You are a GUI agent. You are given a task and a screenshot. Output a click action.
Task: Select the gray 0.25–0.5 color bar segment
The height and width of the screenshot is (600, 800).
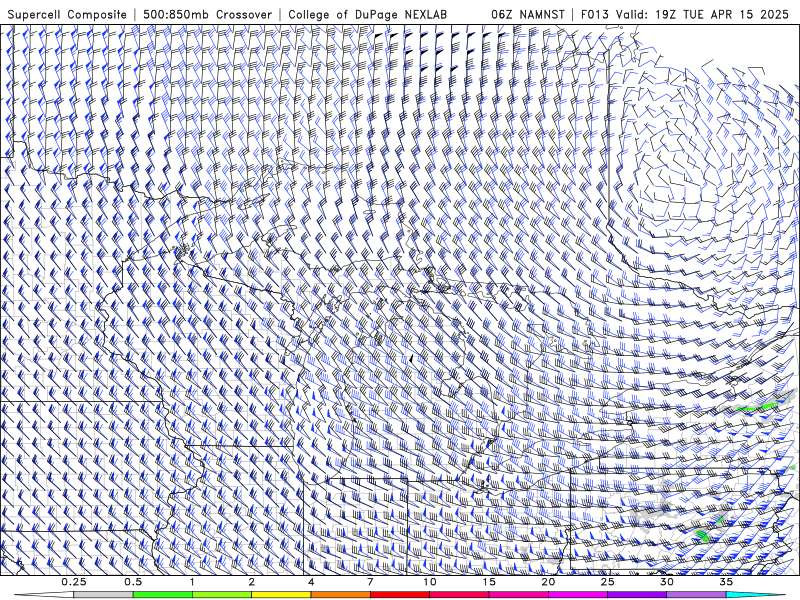click(104, 595)
